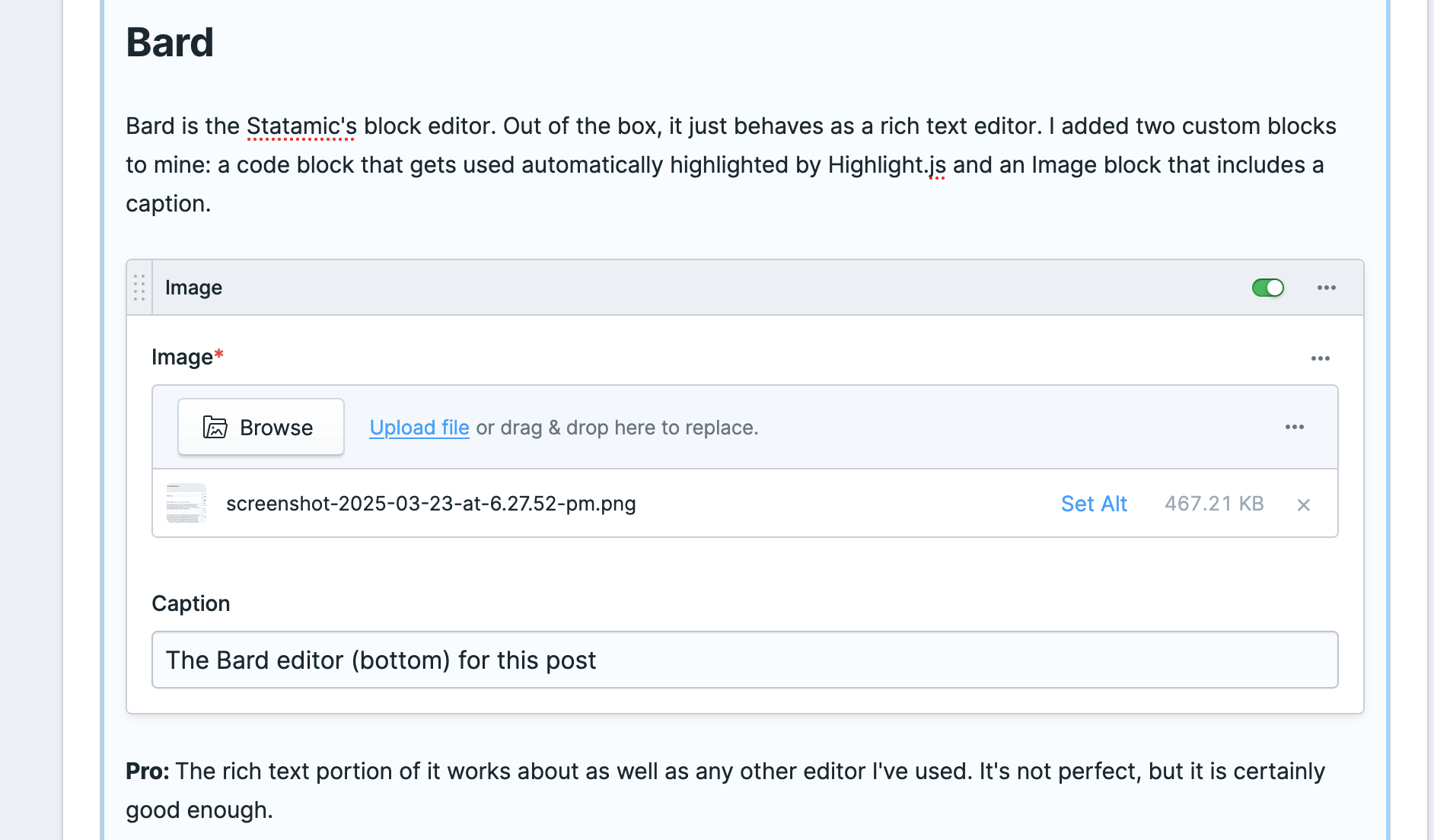Click the Upload file link
1434x840 pixels.
click(419, 428)
